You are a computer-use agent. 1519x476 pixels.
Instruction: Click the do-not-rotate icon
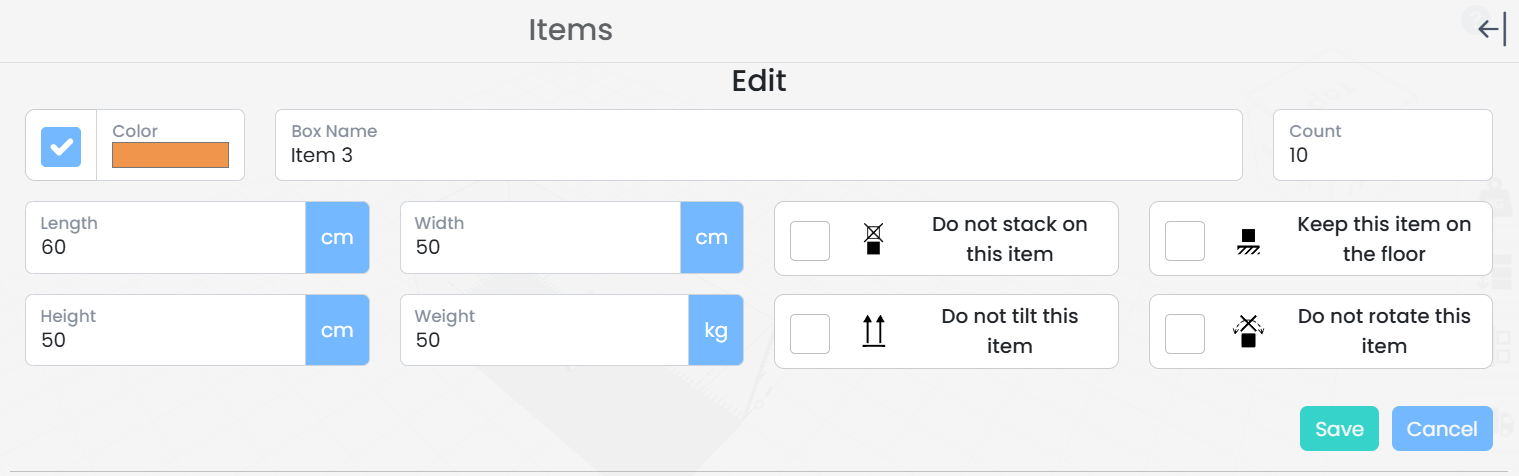tap(1247, 331)
